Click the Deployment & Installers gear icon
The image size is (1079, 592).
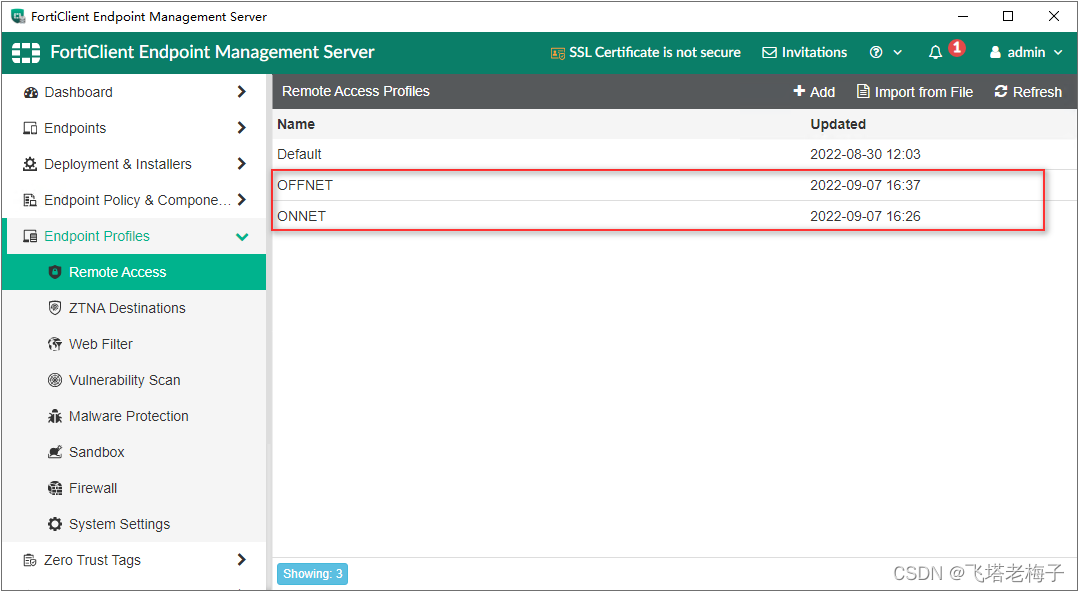(x=30, y=165)
